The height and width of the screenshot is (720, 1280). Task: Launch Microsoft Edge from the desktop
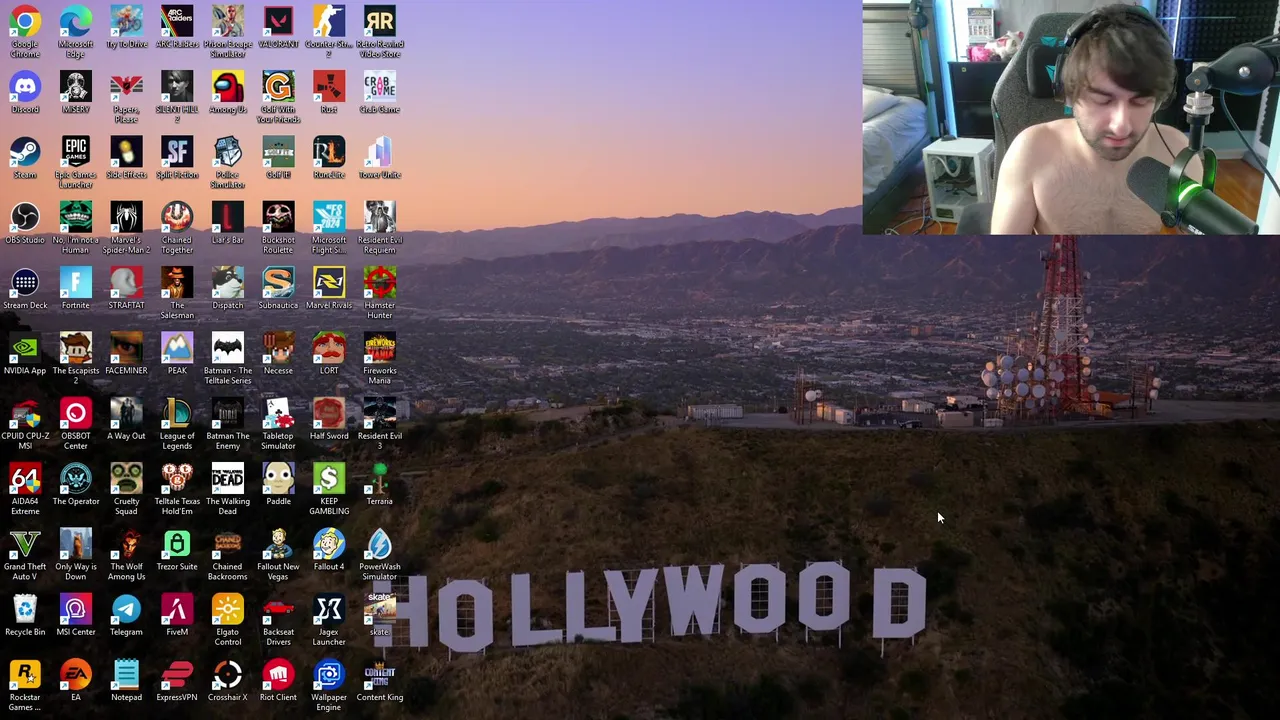(76, 20)
